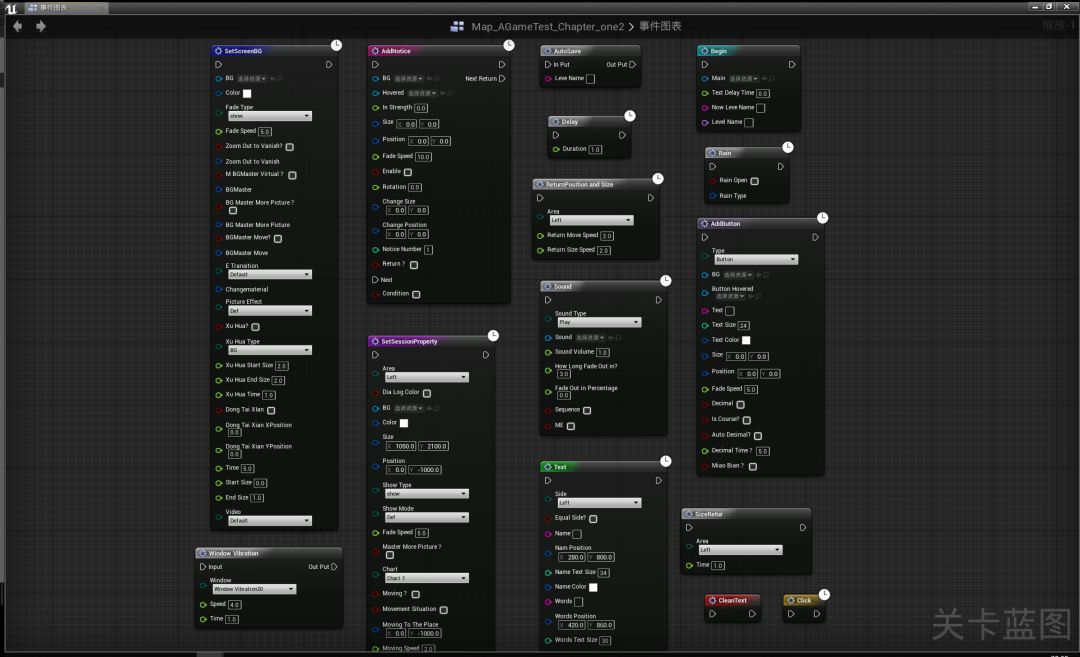Toggle M BGMaster Virtual ? checkbox

[292, 175]
